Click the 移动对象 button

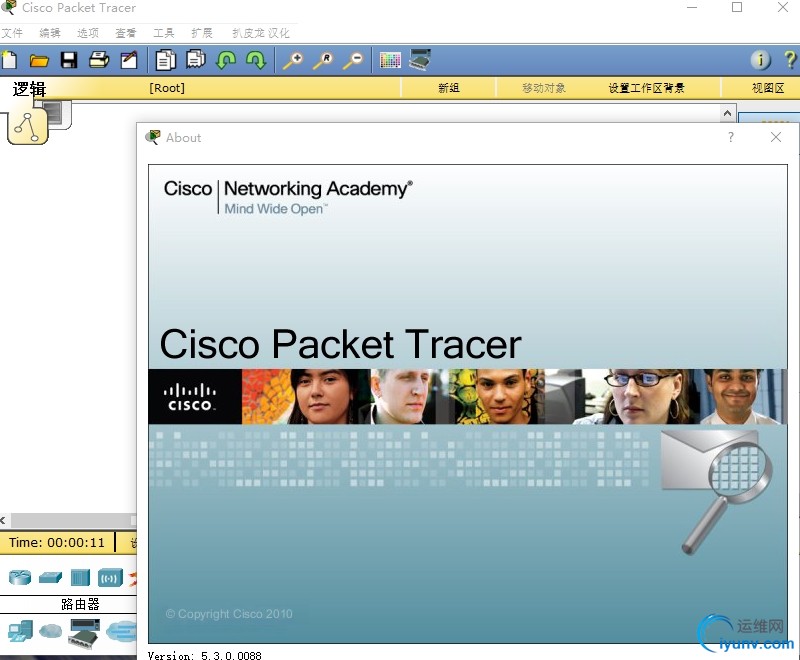coord(544,88)
